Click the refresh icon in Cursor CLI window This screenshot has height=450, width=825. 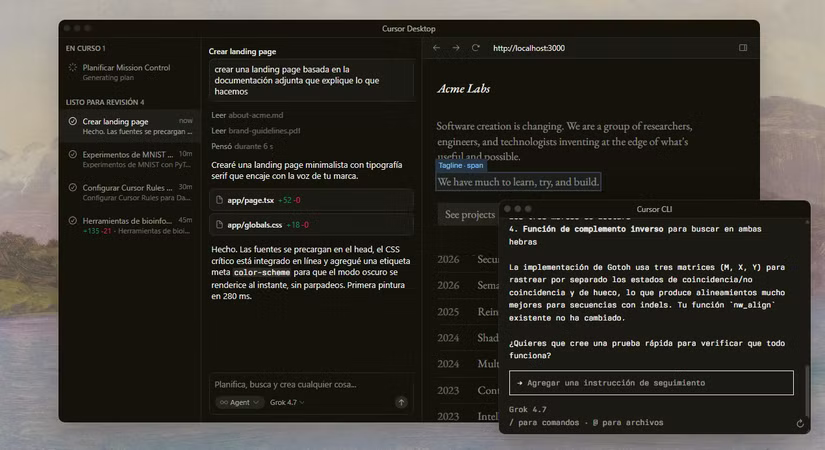[800, 423]
